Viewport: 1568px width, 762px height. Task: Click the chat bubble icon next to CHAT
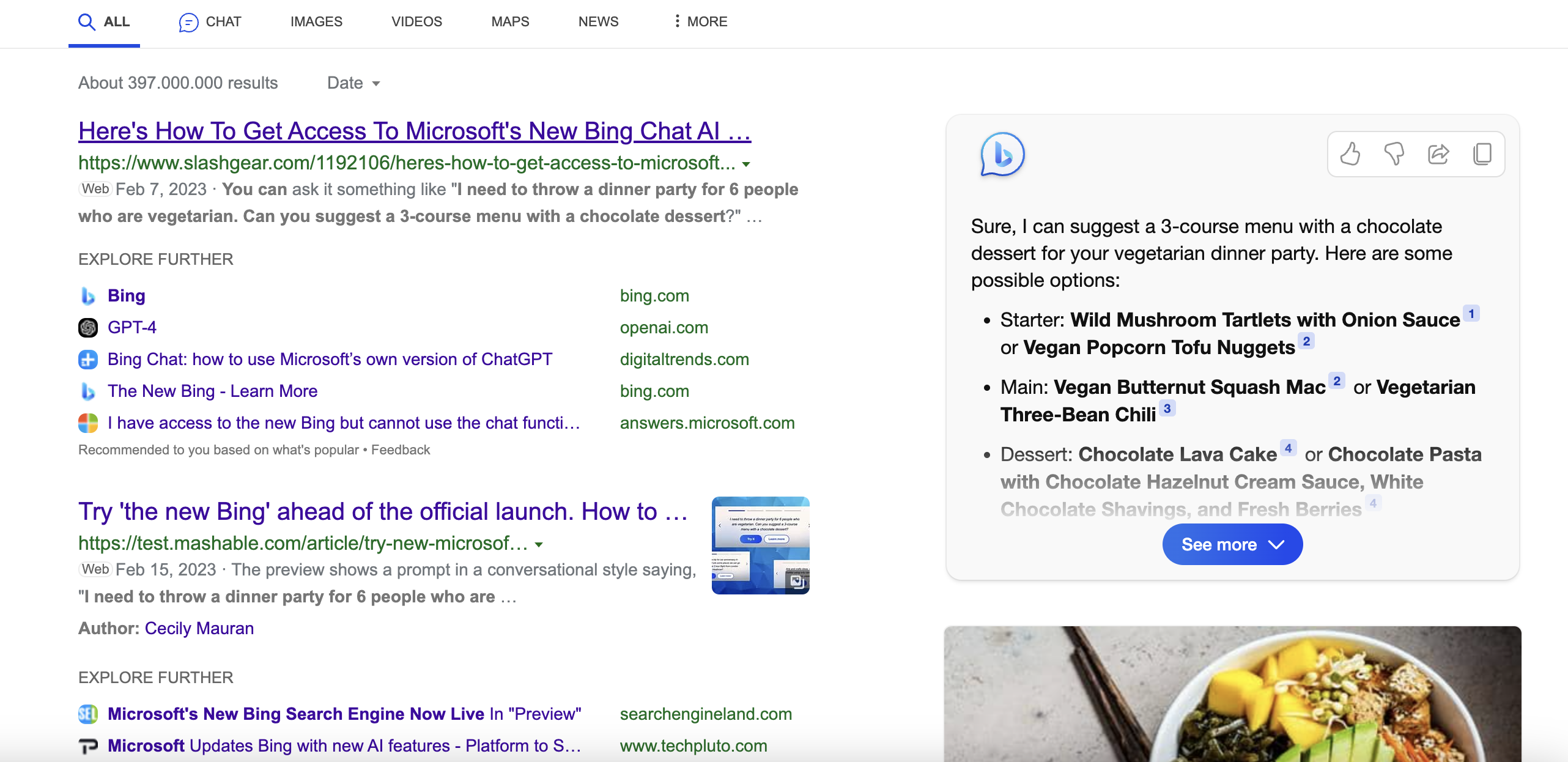click(x=188, y=23)
